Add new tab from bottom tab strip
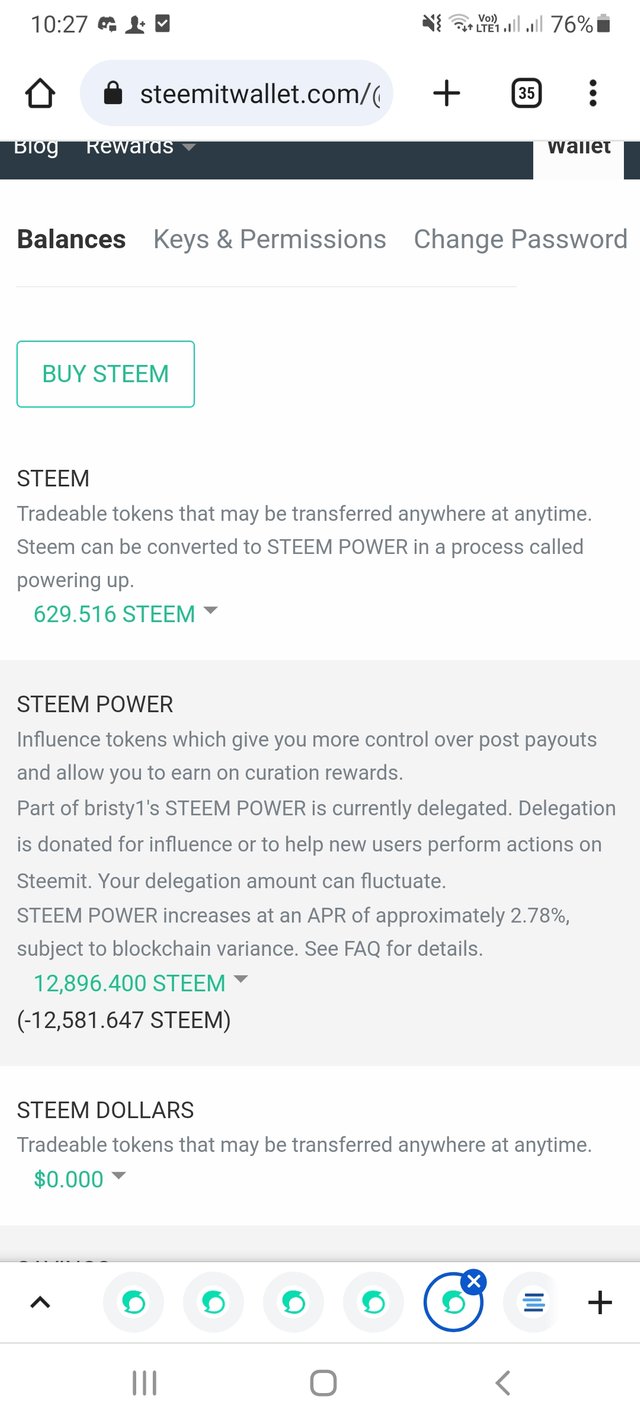Image resolution: width=640 pixels, height=1422 pixels. [599, 1302]
